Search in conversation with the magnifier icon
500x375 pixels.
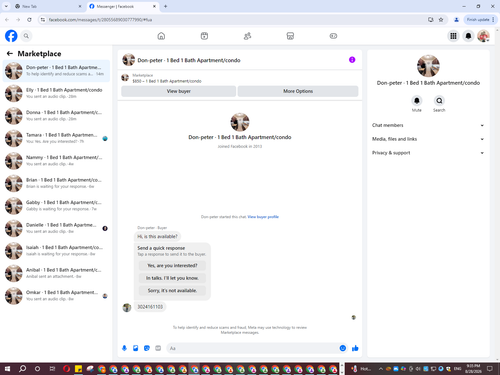coord(439,100)
